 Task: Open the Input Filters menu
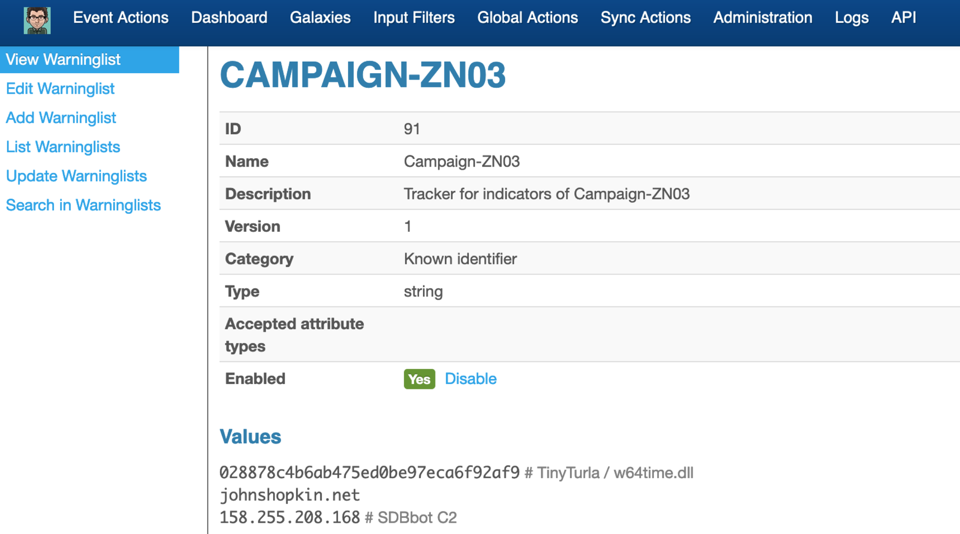tap(414, 18)
